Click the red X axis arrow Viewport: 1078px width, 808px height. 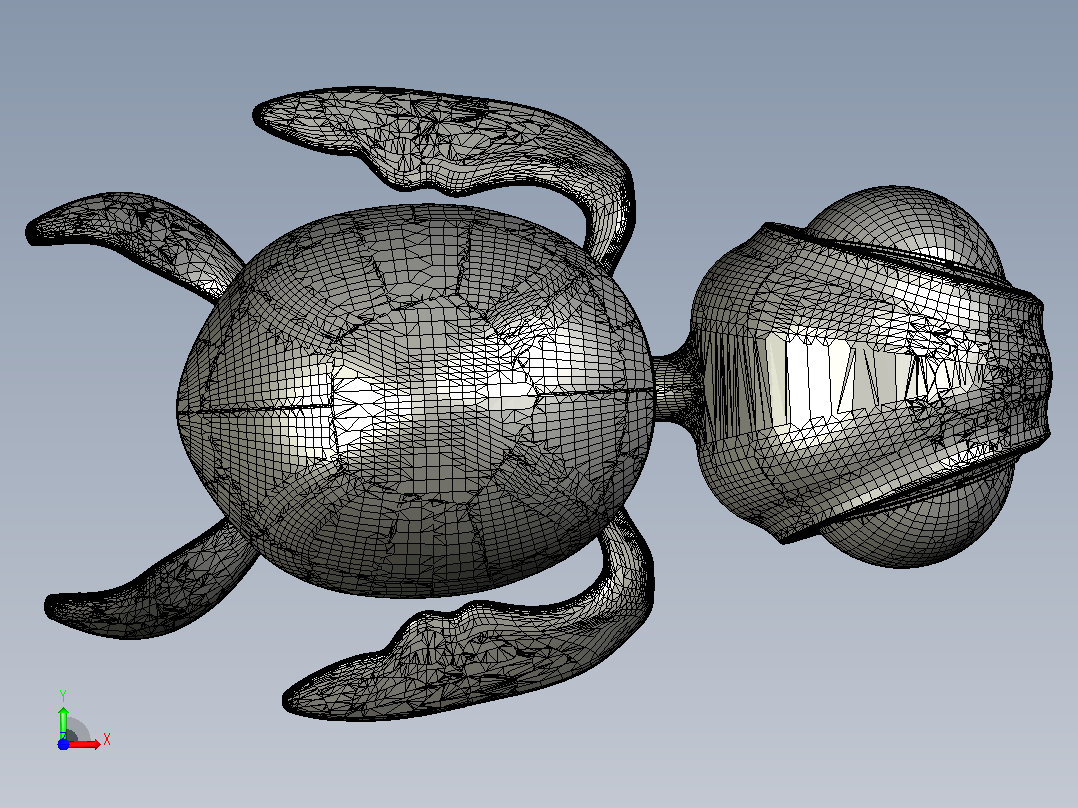coord(84,744)
